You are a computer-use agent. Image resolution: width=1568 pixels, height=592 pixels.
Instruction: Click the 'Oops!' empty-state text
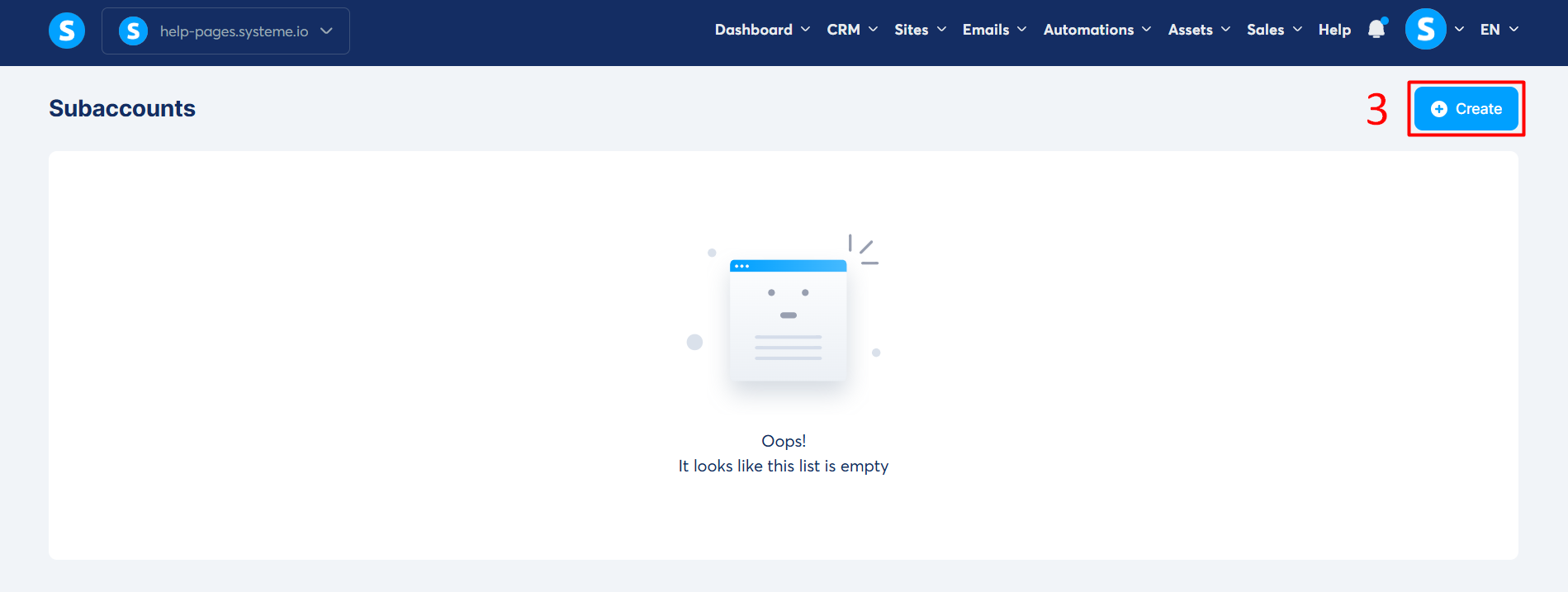784,441
